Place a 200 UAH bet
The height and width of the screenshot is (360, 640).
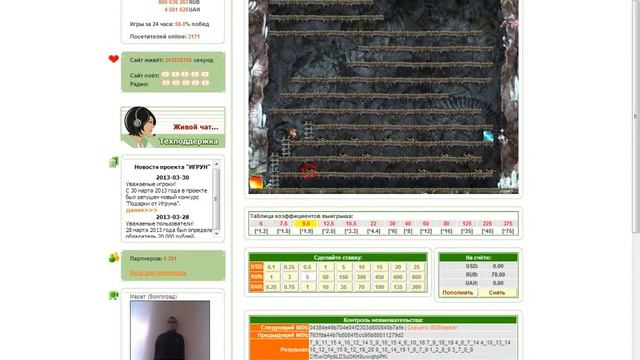416,287
